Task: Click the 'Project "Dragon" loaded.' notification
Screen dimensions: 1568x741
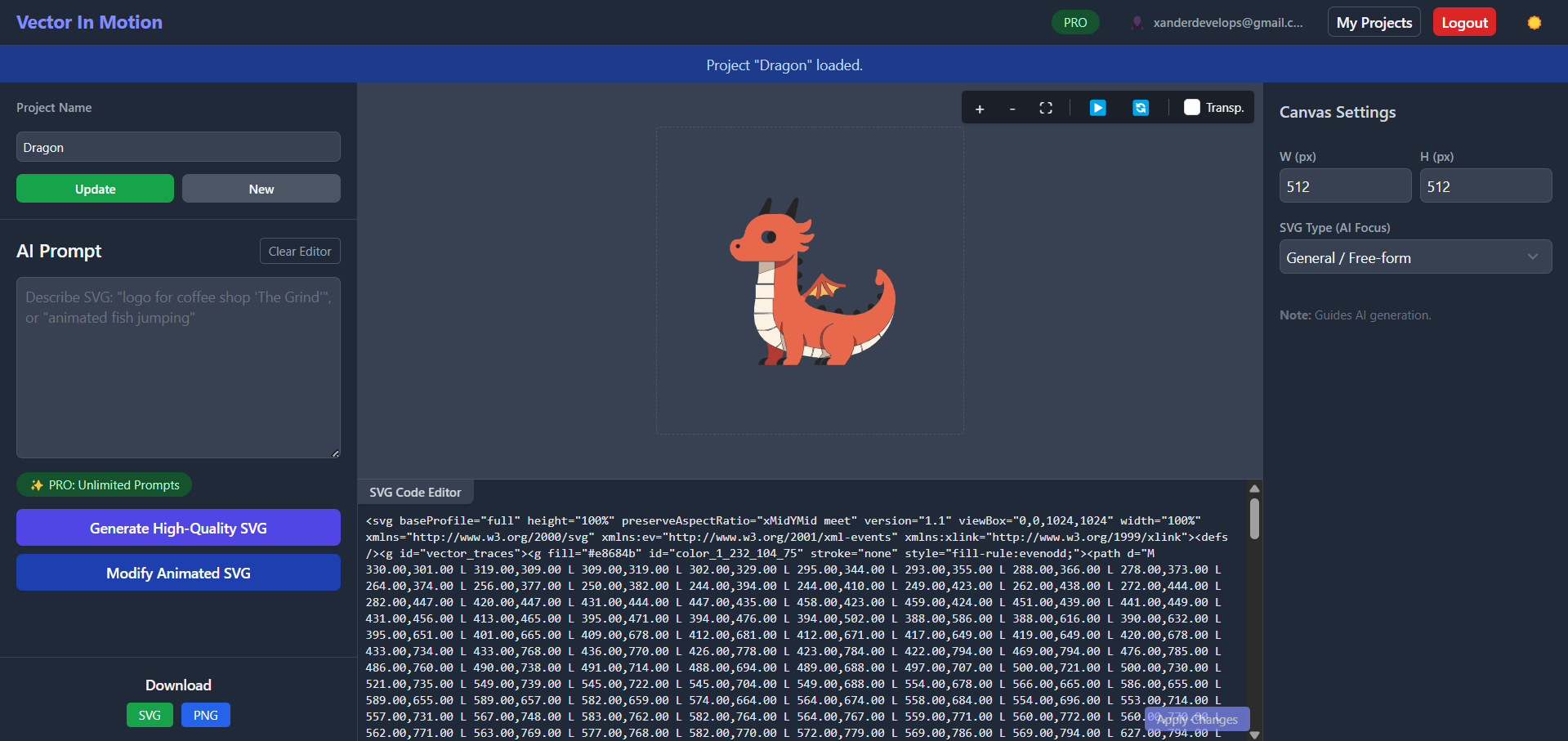Action: pyautogui.click(x=784, y=65)
